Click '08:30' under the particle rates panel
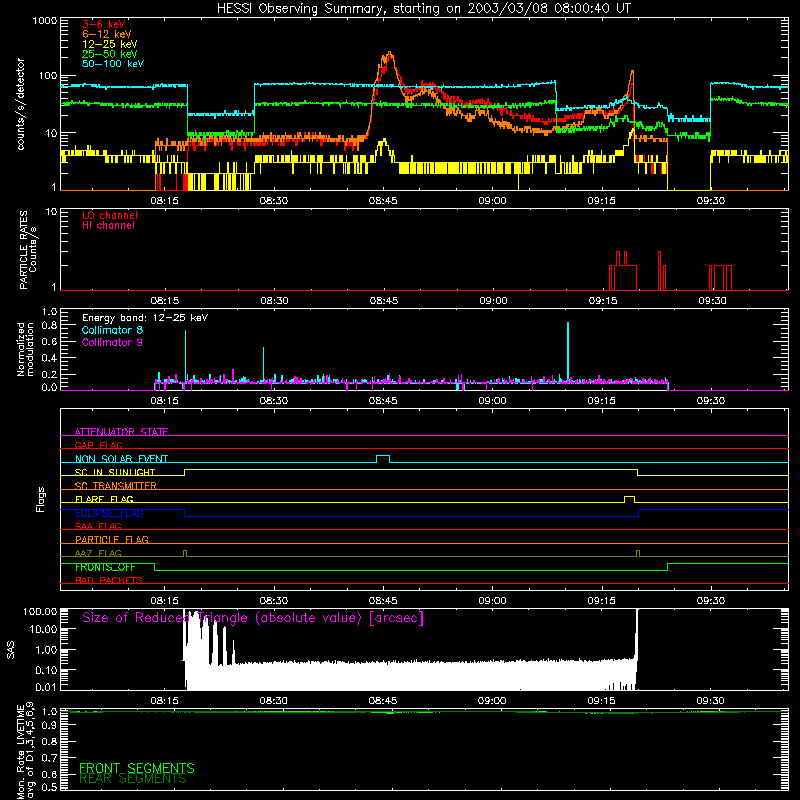 click(x=274, y=301)
